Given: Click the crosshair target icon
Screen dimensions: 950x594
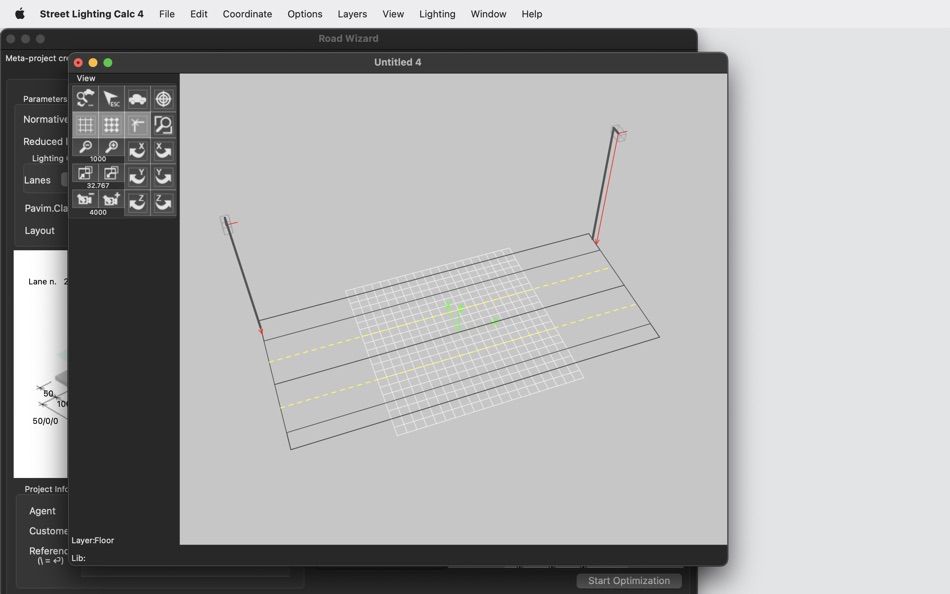Looking at the screenshot, I should point(163,98).
